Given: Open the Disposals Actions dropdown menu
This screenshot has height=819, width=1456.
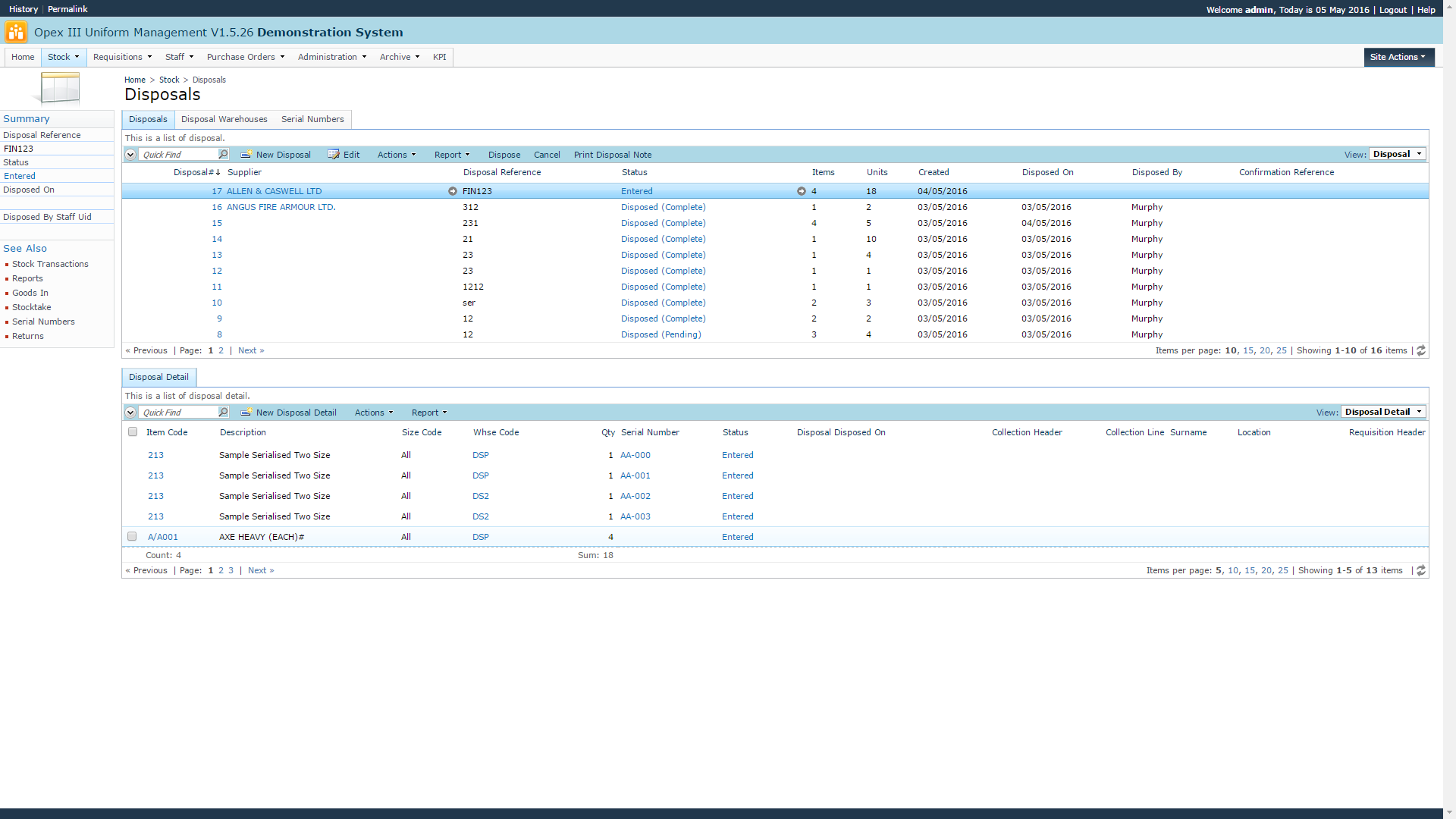Looking at the screenshot, I should click(x=397, y=155).
